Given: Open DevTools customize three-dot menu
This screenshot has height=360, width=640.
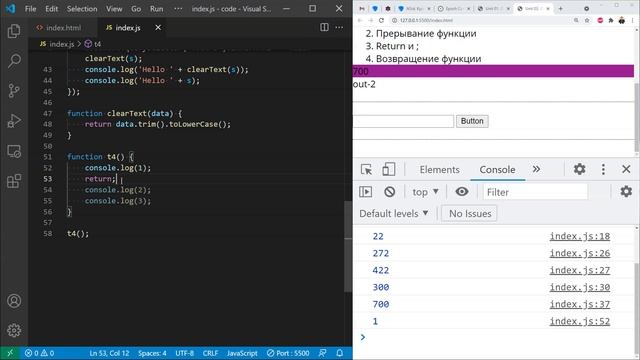Looking at the screenshot, I should click(x=603, y=169).
